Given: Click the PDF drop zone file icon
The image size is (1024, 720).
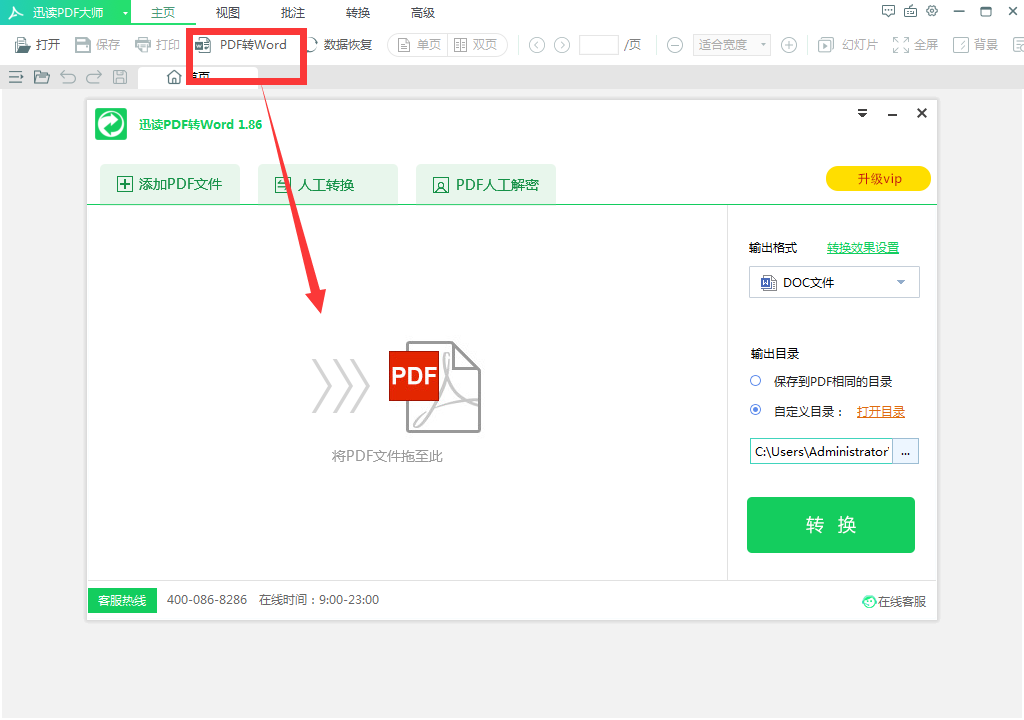Looking at the screenshot, I should click(435, 387).
